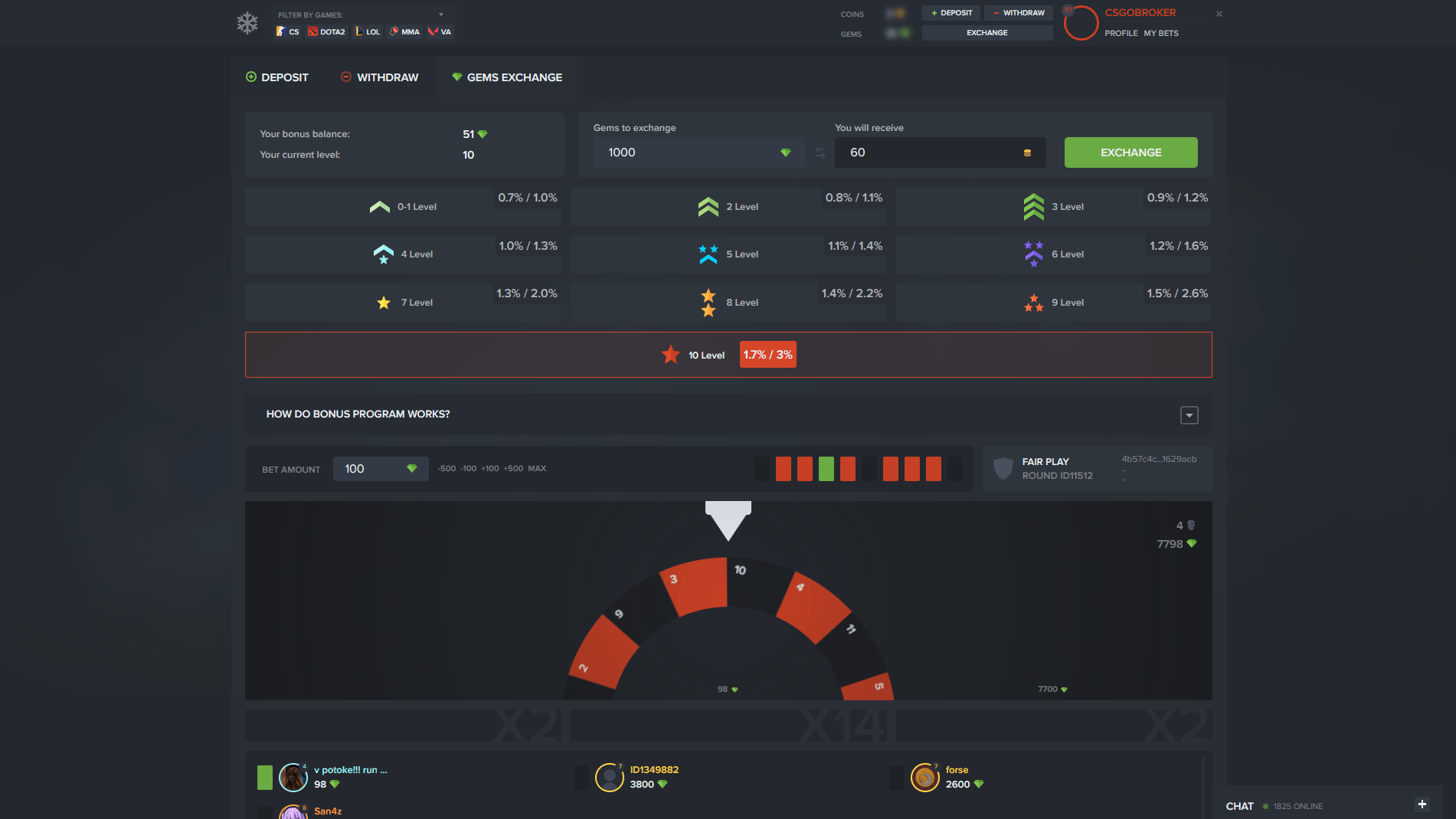Click the gem icon in bet amount field
The width and height of the screenshot is (1456, 819).
point(414,468)
